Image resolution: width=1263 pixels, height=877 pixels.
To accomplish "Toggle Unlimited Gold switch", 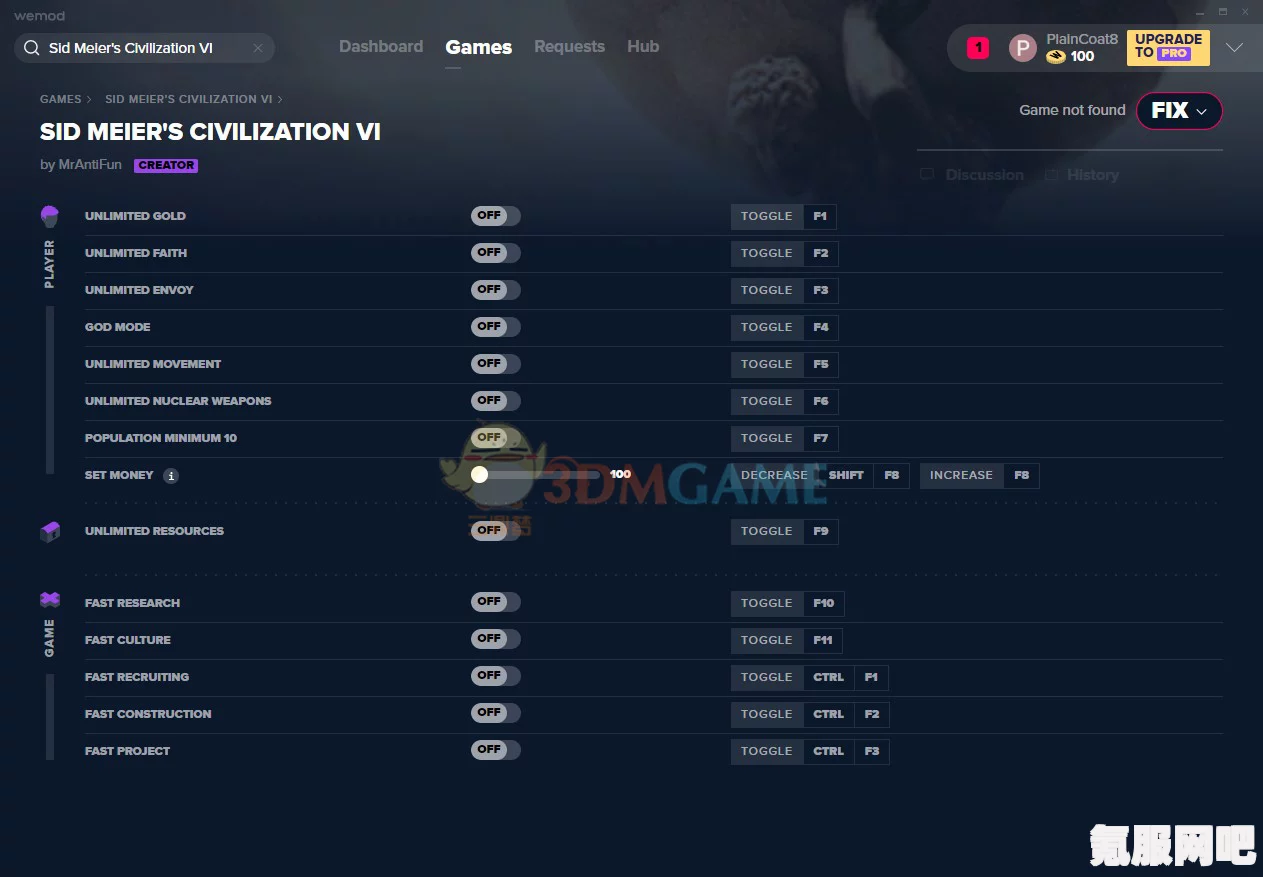I will click(496, 216).
